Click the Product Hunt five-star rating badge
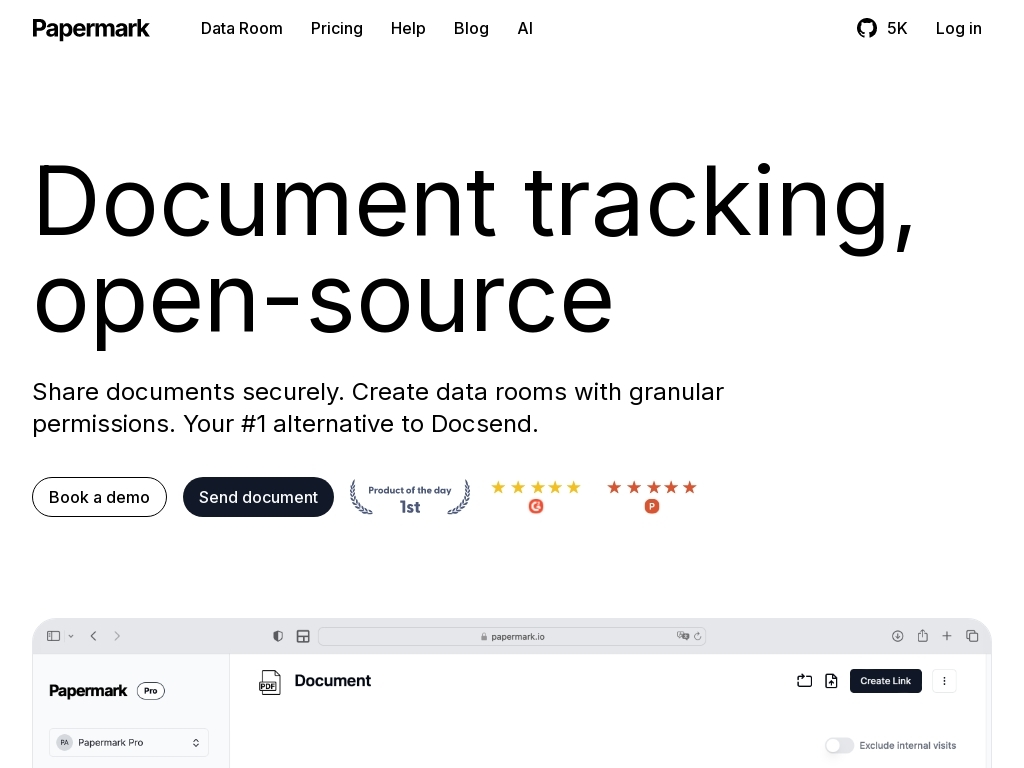1024x768 pixels. (652, 496)
